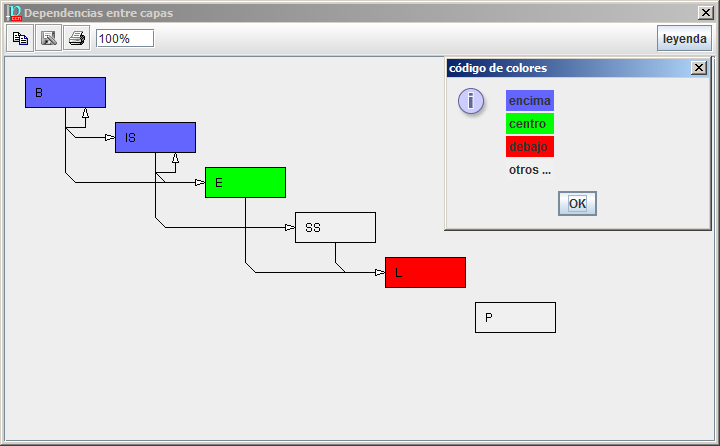Viewport: 720px width, 446px height.
Task: Click the red debajo color swatch
Action: [x=529, y=147]
